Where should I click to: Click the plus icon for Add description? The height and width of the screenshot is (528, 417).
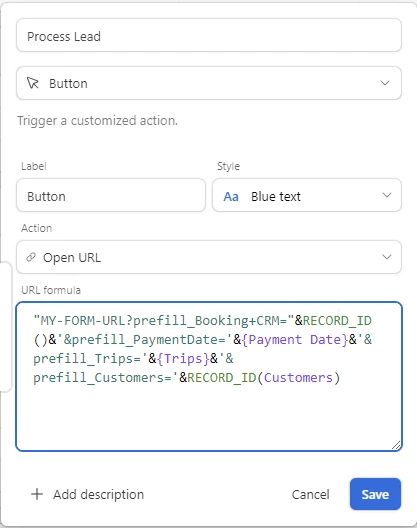[x=37, y=494]
